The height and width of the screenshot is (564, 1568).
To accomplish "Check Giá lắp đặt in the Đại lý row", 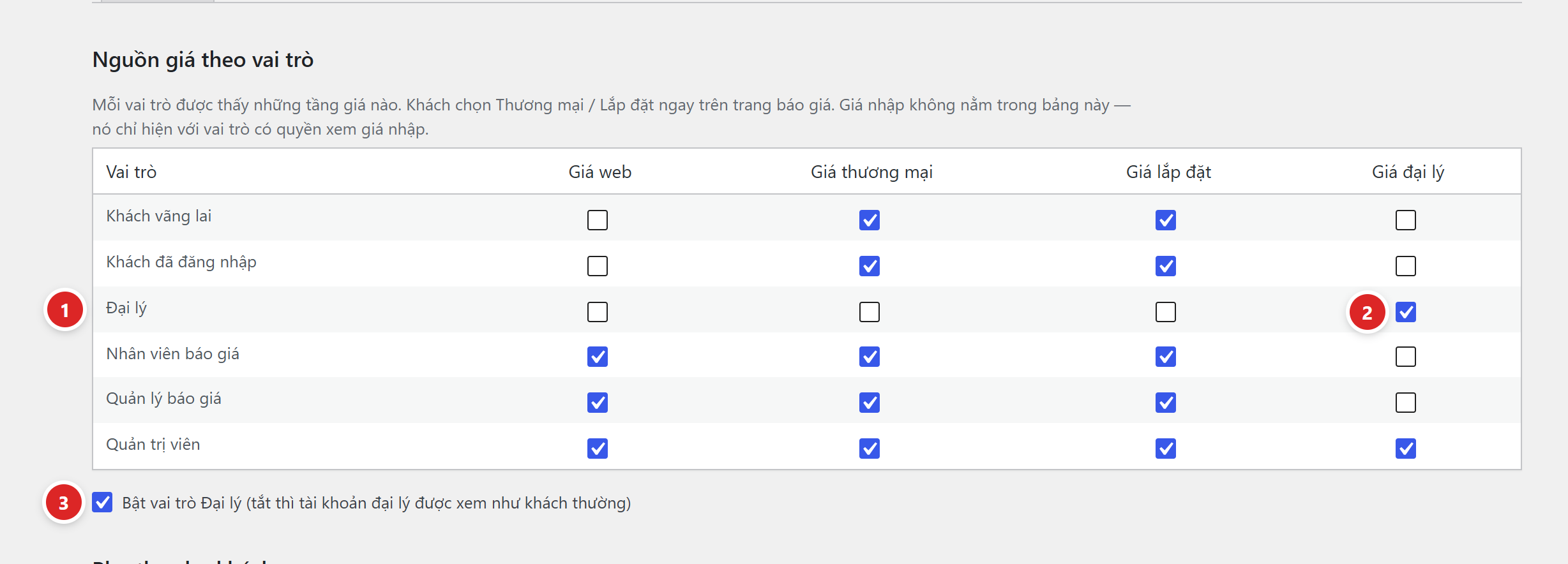I will (1166, 312).
